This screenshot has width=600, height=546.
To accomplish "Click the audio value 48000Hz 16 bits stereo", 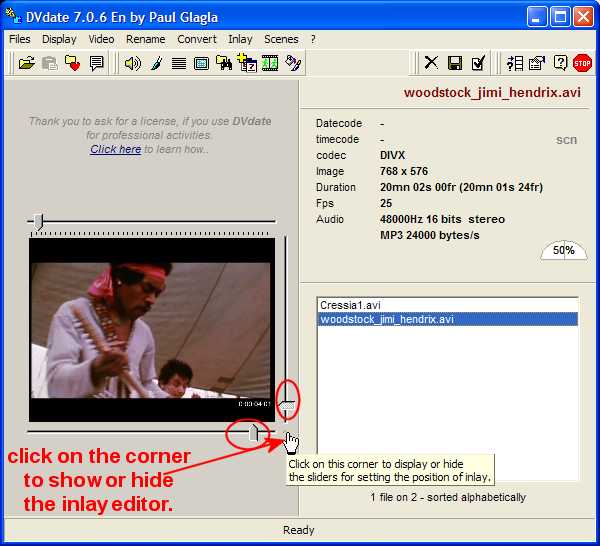I will (442, 219).
